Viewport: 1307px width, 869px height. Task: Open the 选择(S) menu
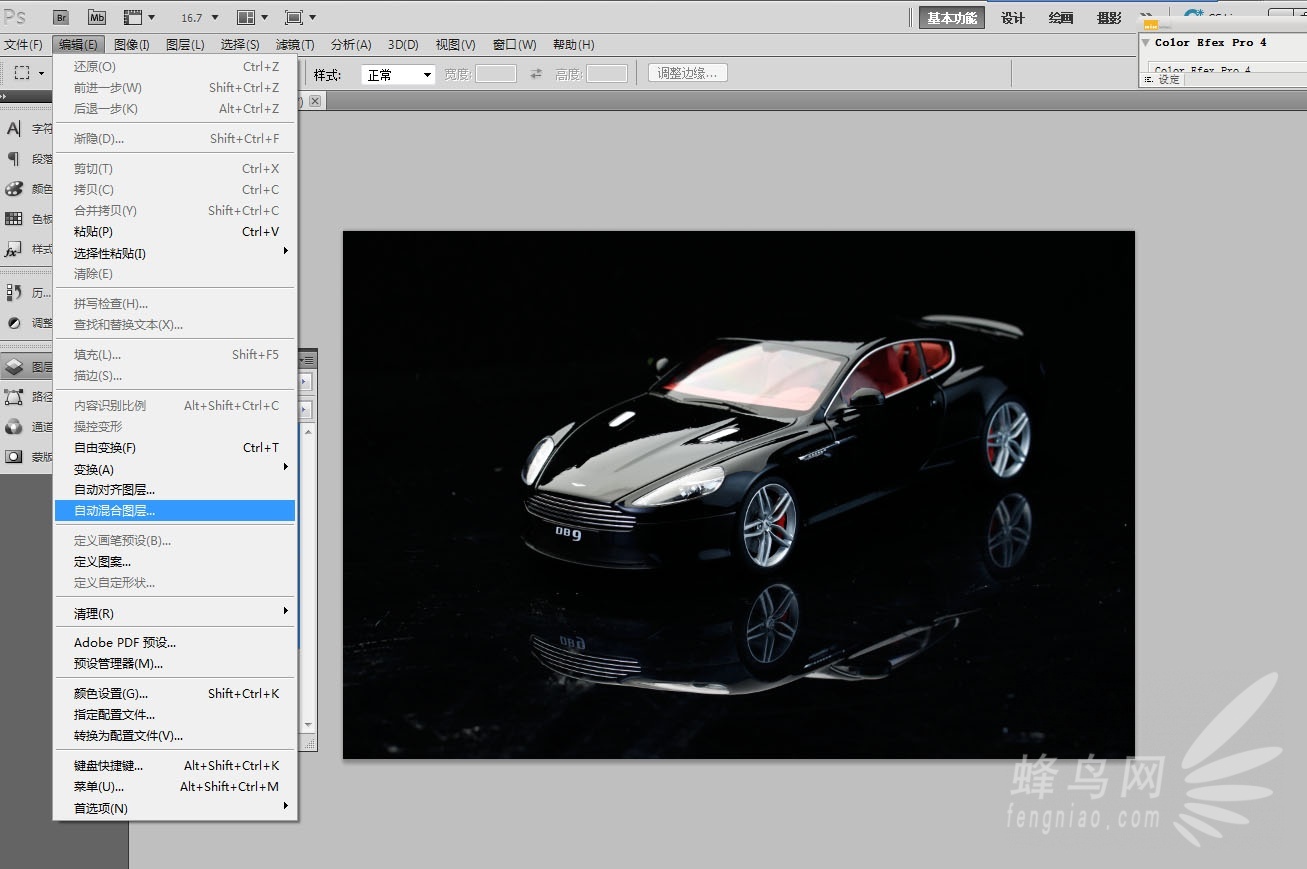tap(240, 44)
